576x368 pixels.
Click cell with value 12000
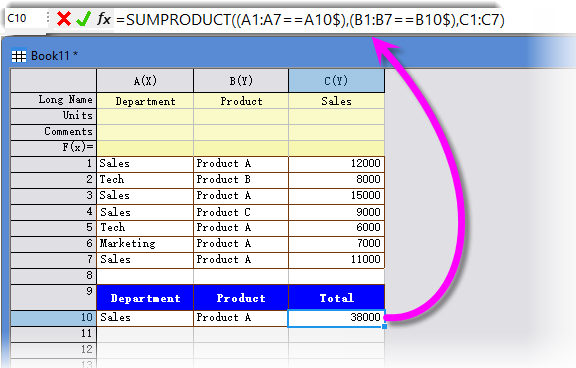[336, 164]
